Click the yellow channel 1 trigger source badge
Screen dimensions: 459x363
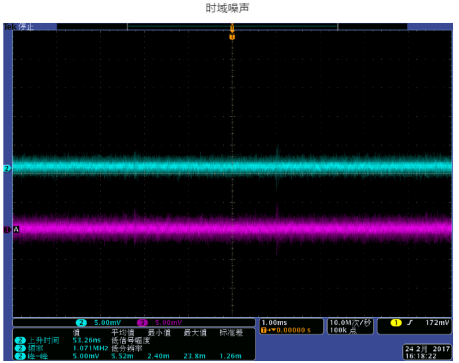point(396,322)
